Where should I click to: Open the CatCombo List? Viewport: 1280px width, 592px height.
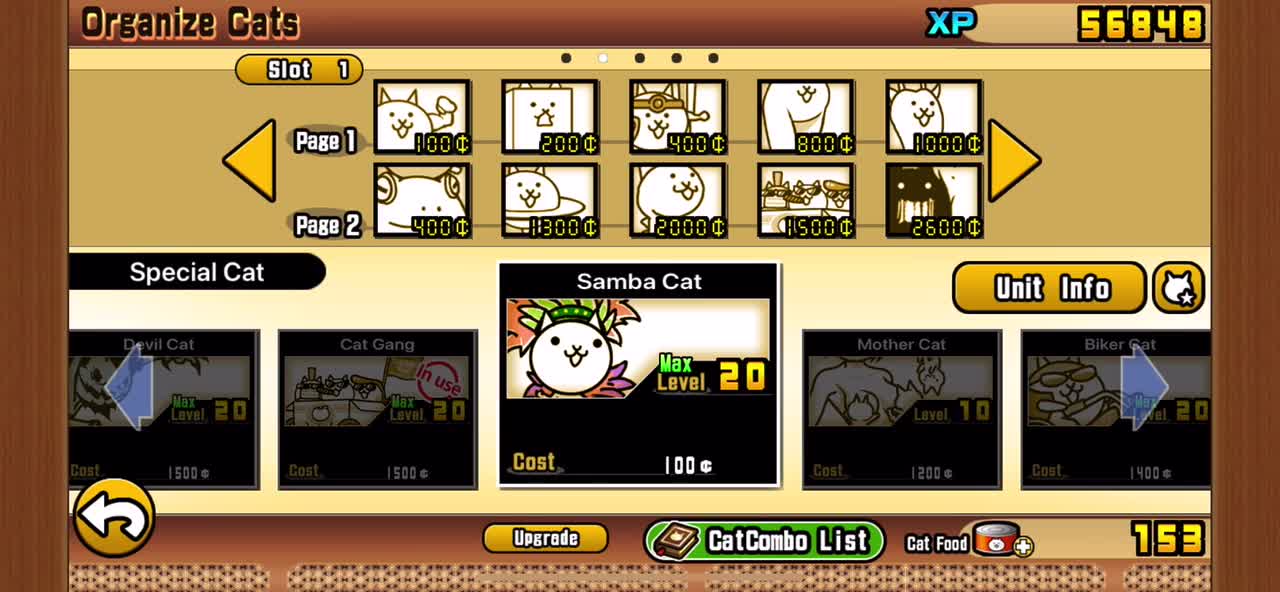[x=765, y=541]
